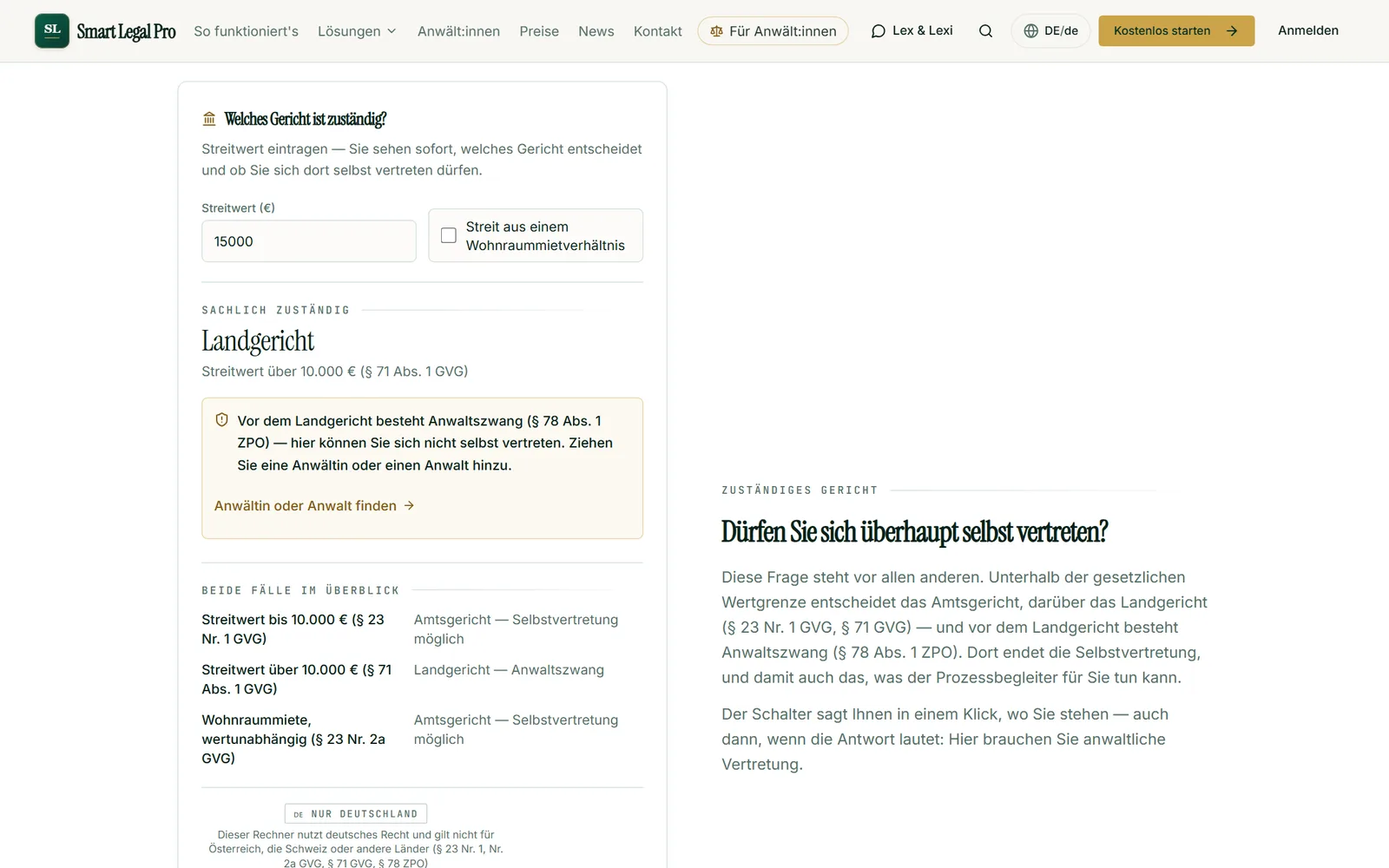Screen dimensions: 1389x868
Task: Click row 'Streitwert bis 10.000 € (§ 23 Nr. 1 GVG)'
Action: click(422, 629)
